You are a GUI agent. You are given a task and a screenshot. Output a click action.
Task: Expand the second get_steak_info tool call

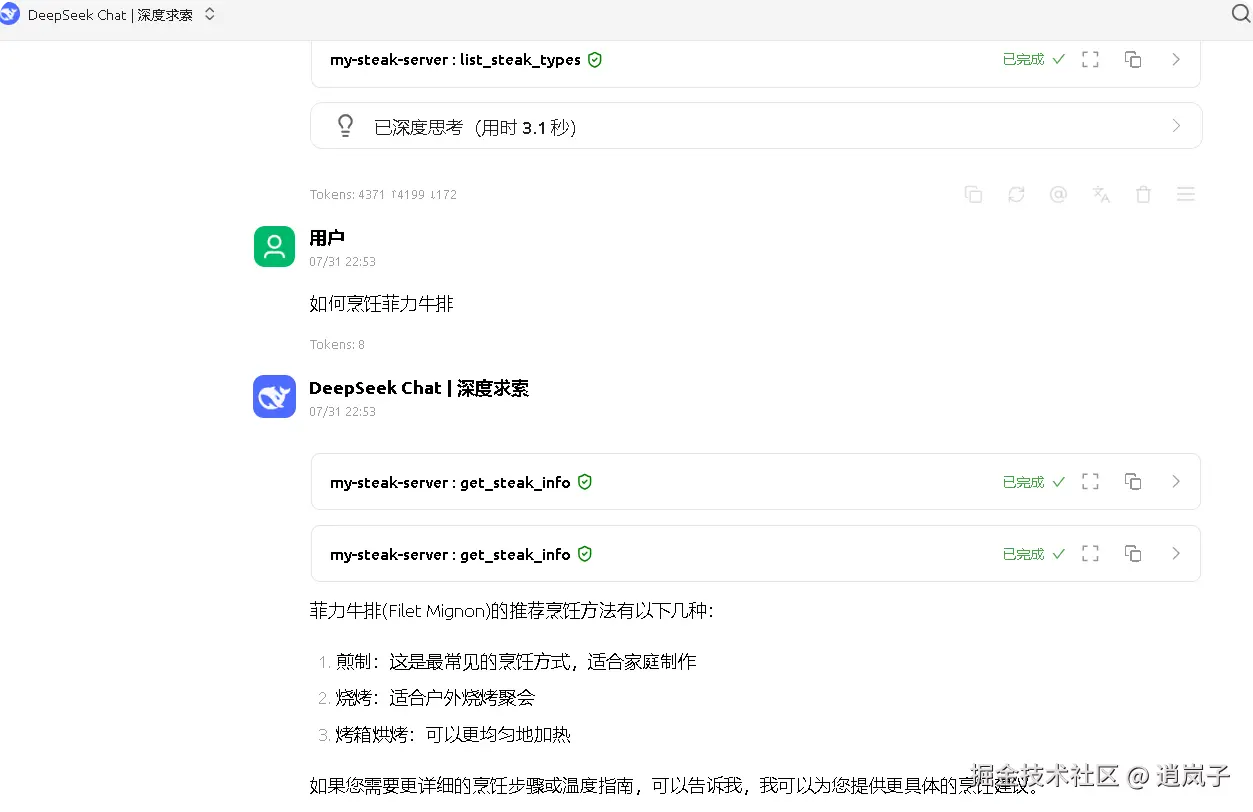[1176, 554]
